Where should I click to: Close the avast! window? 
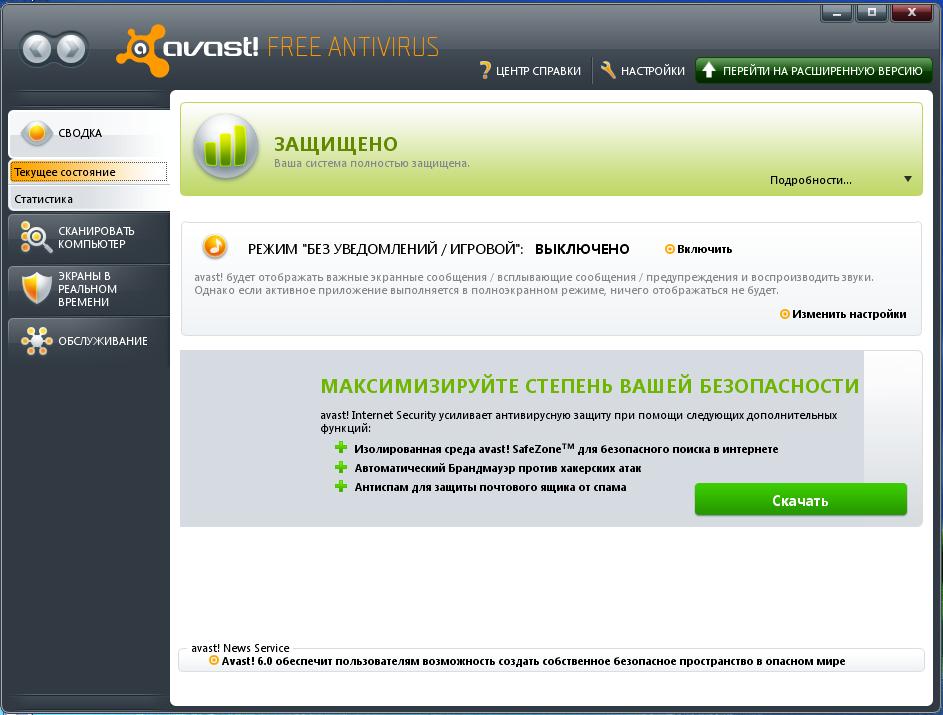[x=912, y=12]
